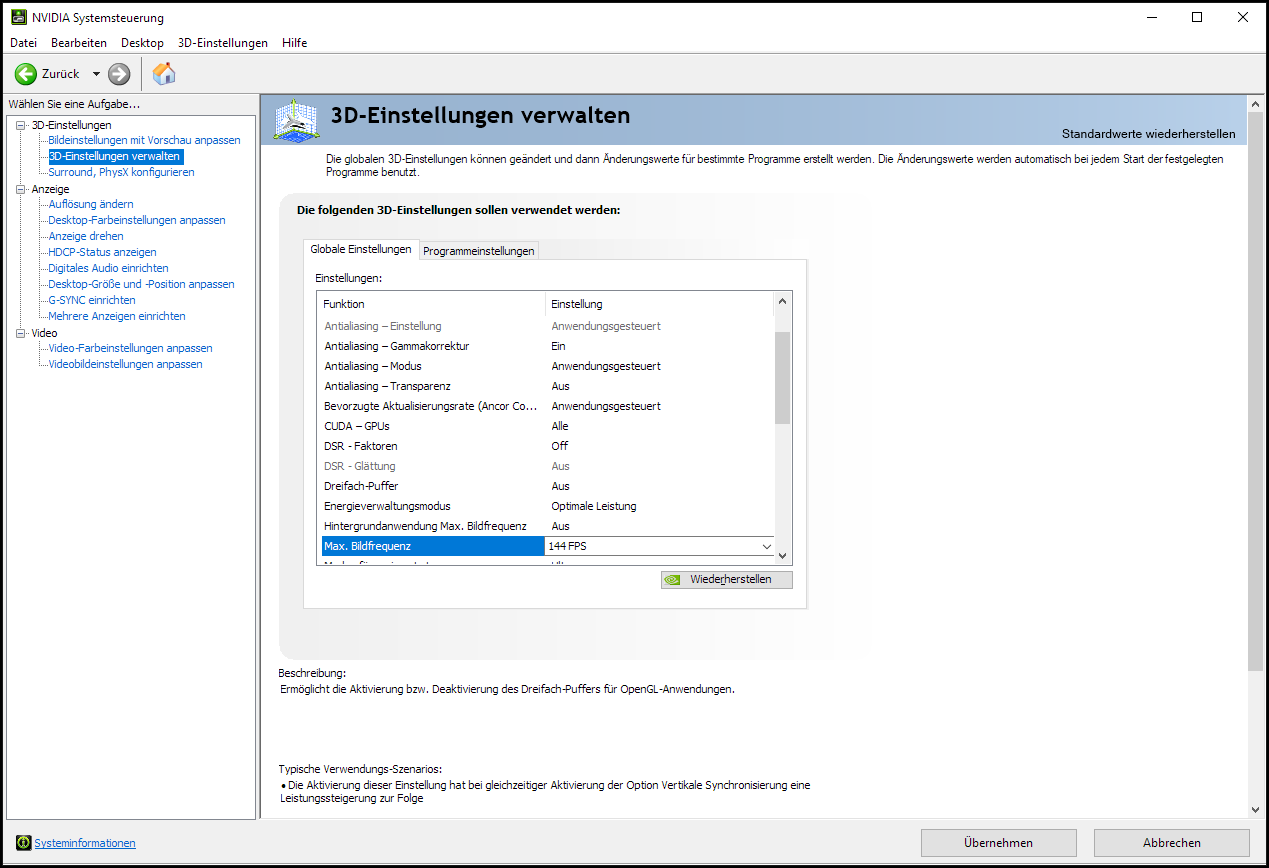Click the settings list scrollbar up arrow
Image resolution: width=1269 pixels, height=868 pixels.
click(783, 301)
